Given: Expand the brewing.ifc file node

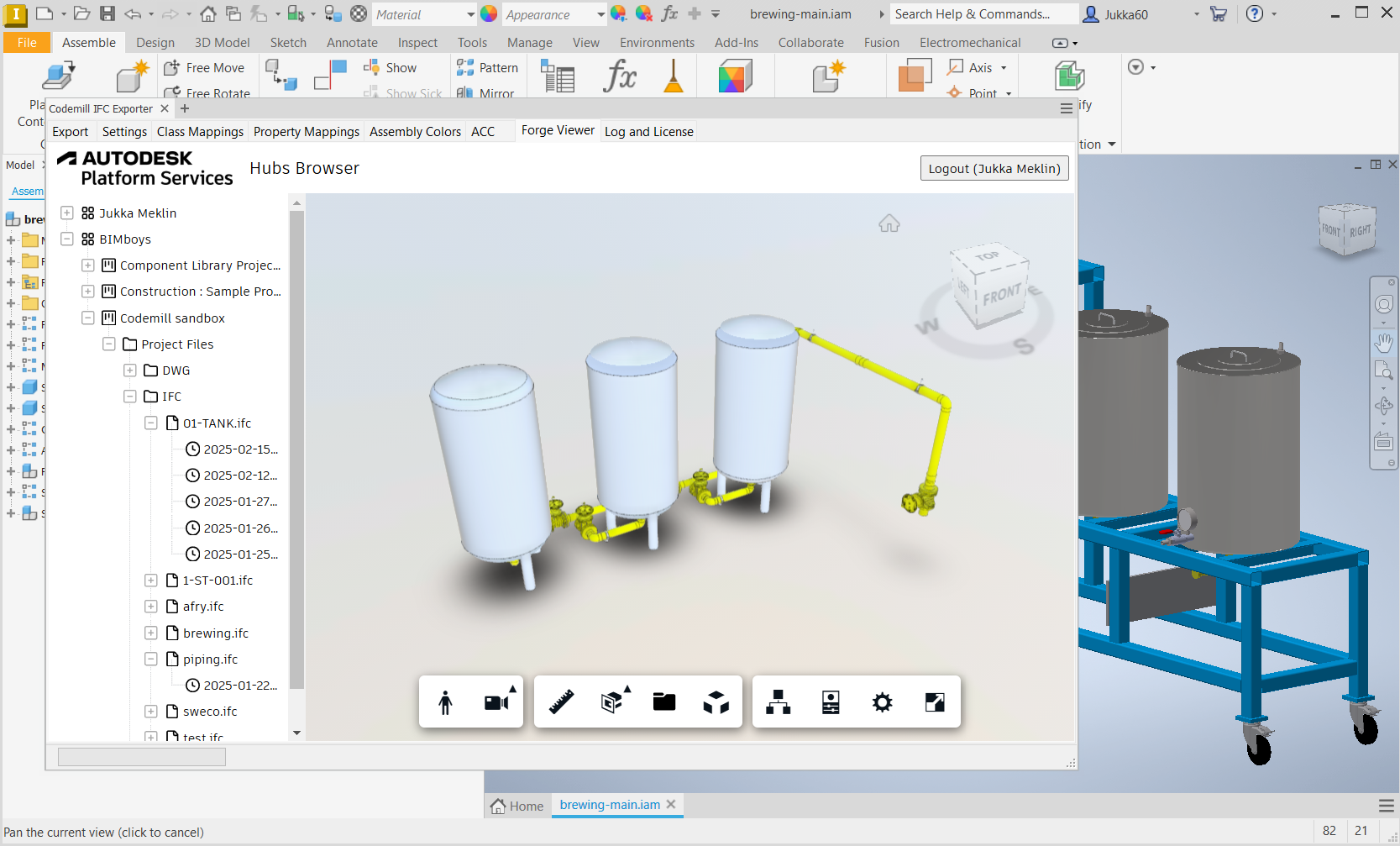Looking at the screenshot, I should click(x=151, y=633).
